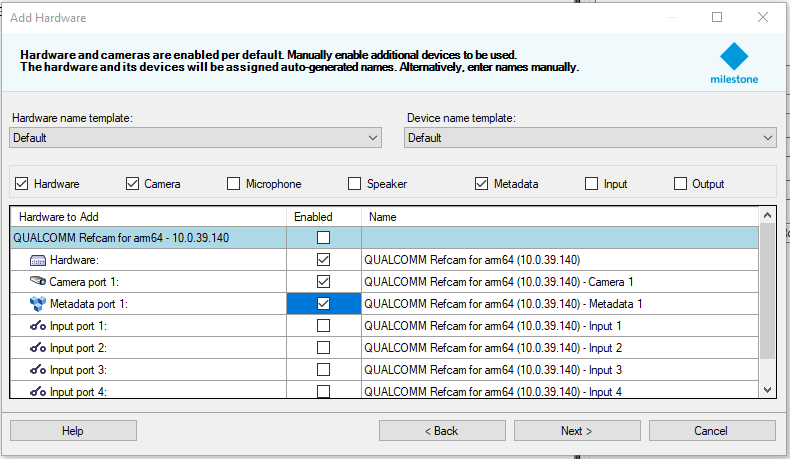This screenshot has height=459, width=790.
Task: Click the Hardware row device icon
Action: [38, 260]
